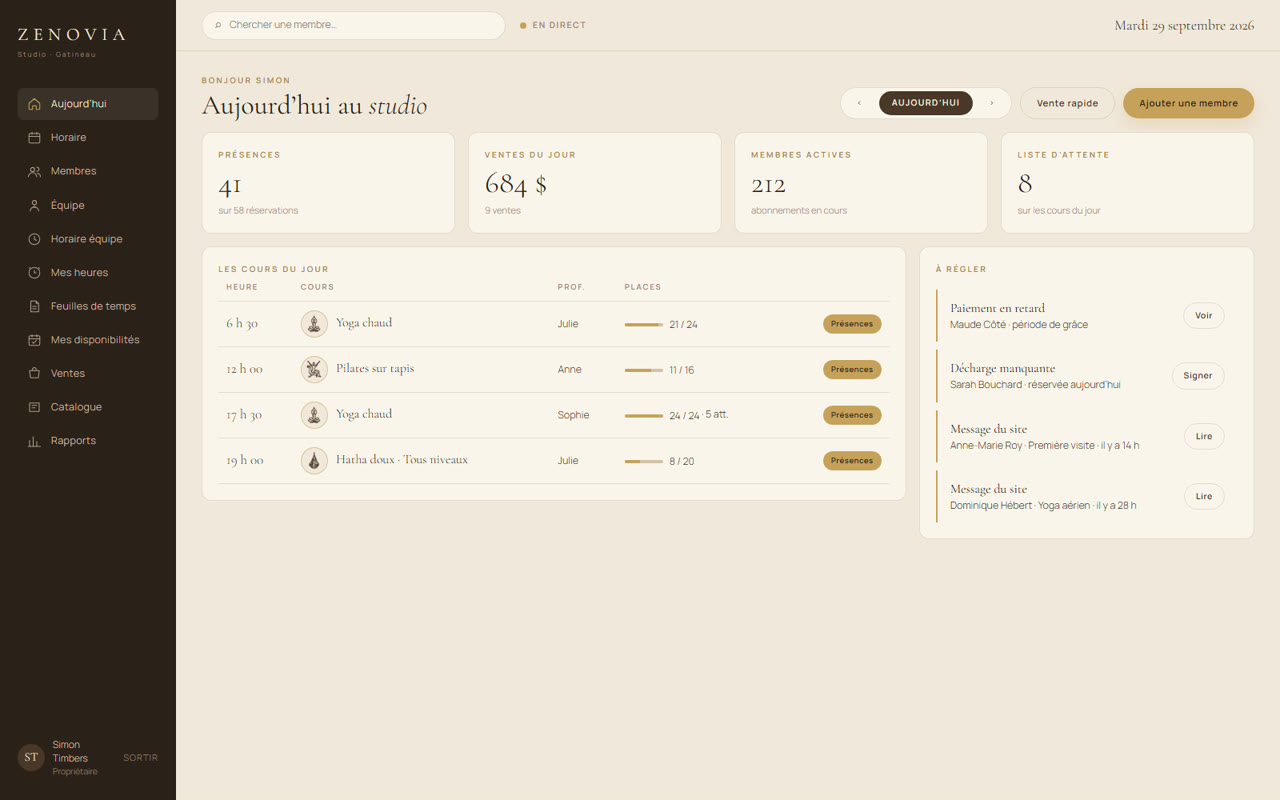The image size is (1280, 800).
Task: Click the 8 / 20 places progress bar
Action: point(644,461)
